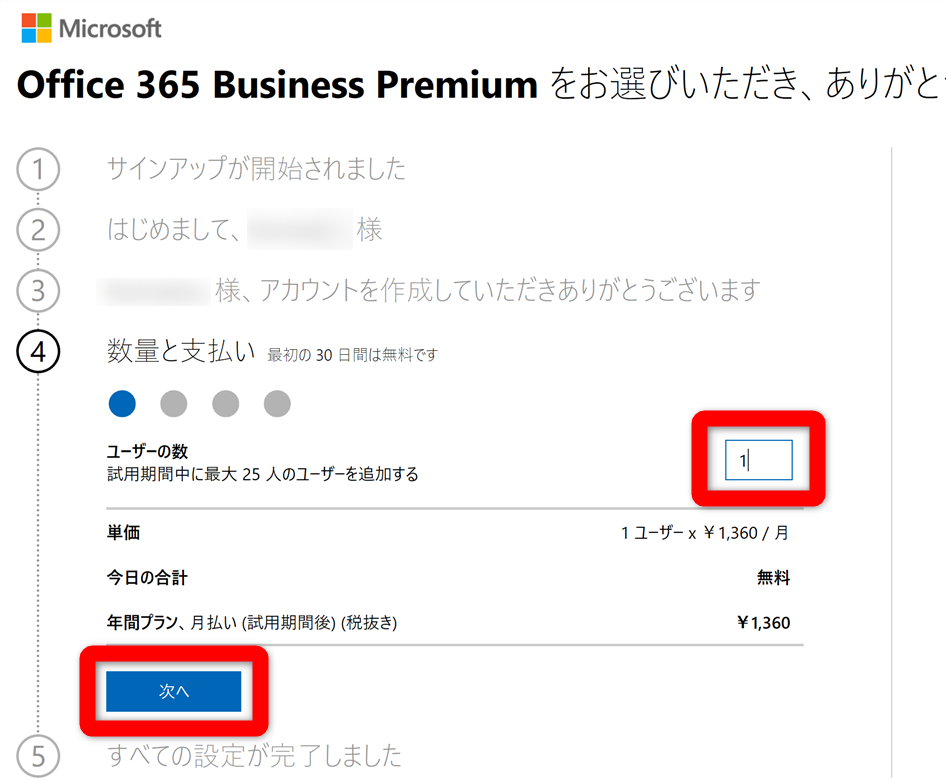The width and height of the screenshot is (946, 781).
Task: Select the fourth gray progress dot
Action: [277, 404]
